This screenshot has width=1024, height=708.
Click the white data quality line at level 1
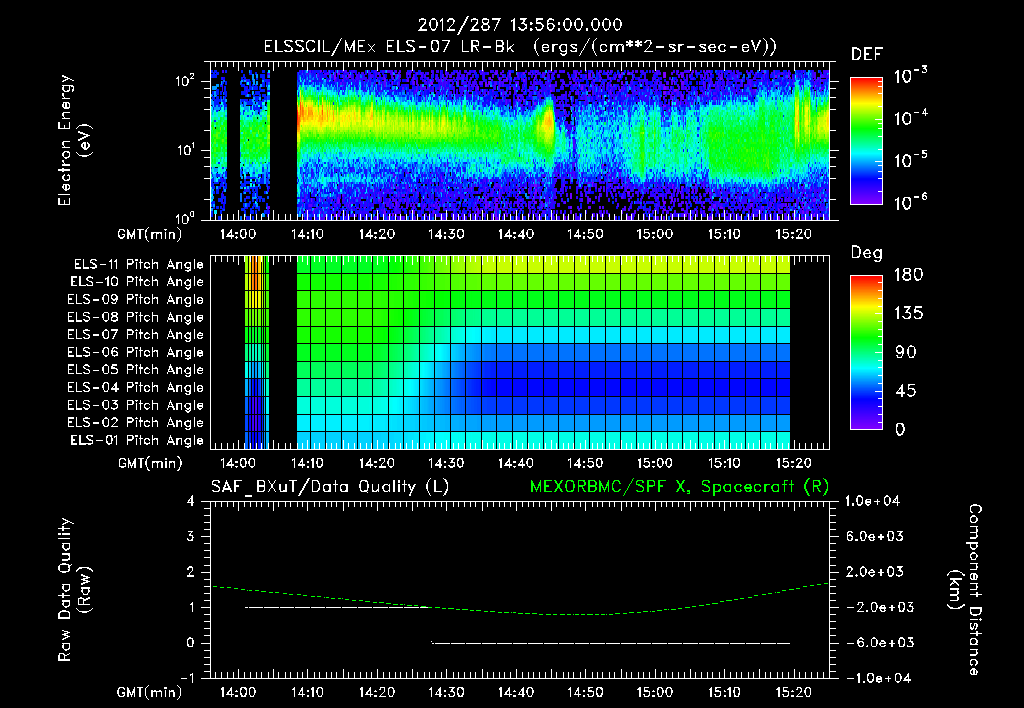[336, 607]
